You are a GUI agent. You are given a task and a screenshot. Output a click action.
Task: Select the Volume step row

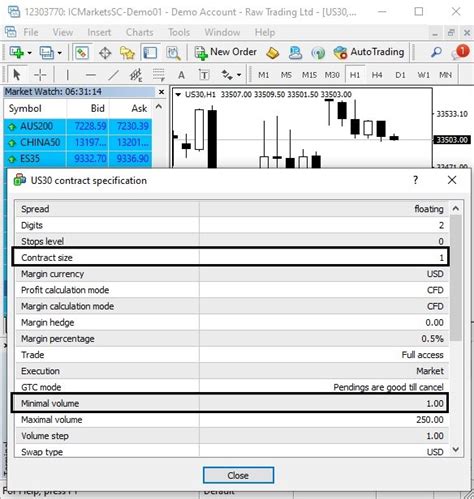point(232,436)
